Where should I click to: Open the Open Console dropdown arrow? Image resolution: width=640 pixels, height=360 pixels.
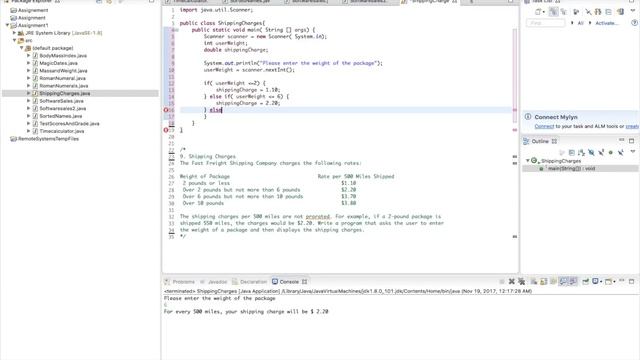[614, 282]
